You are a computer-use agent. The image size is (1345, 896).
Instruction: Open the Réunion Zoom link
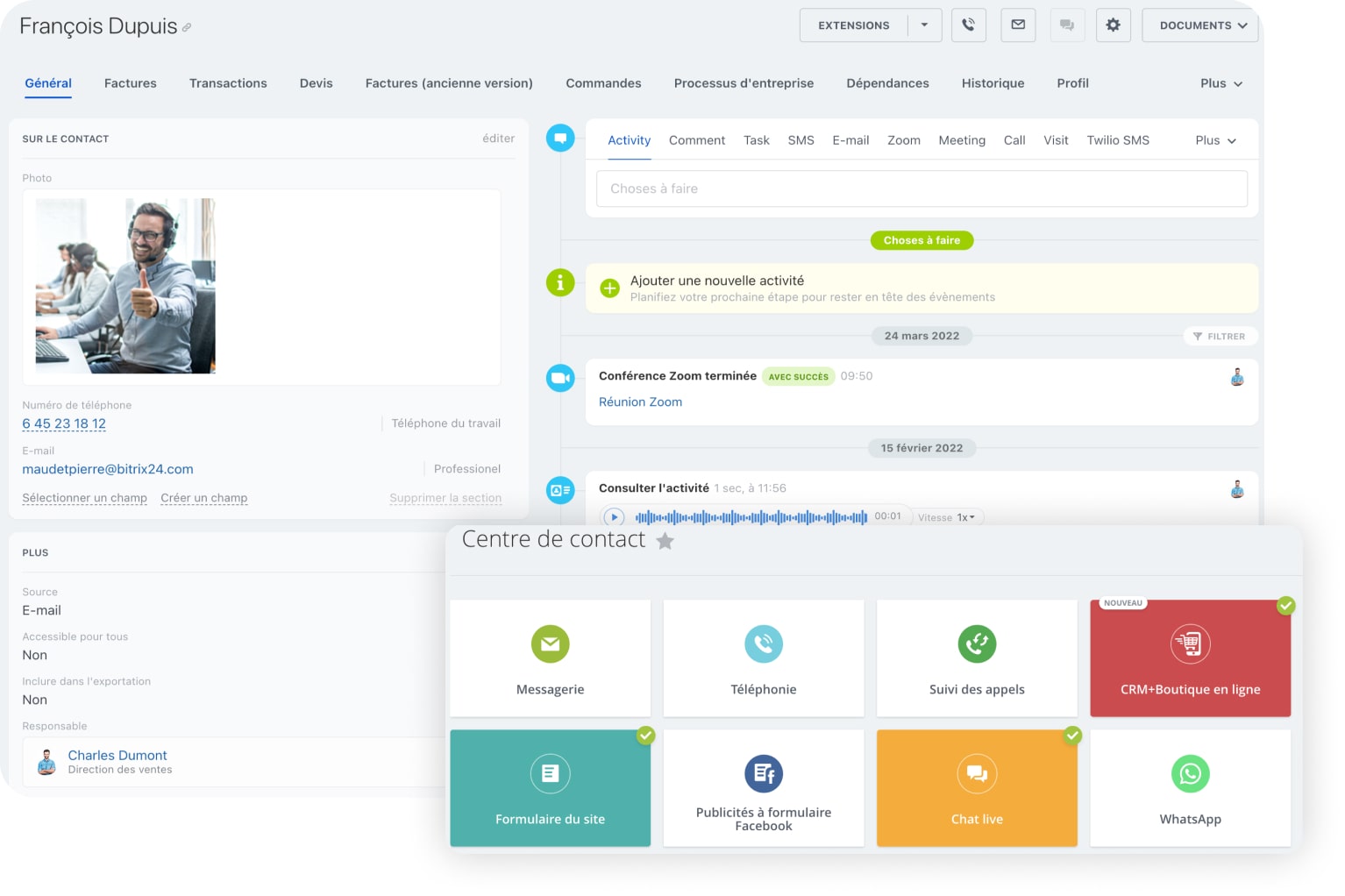(640, 402)
